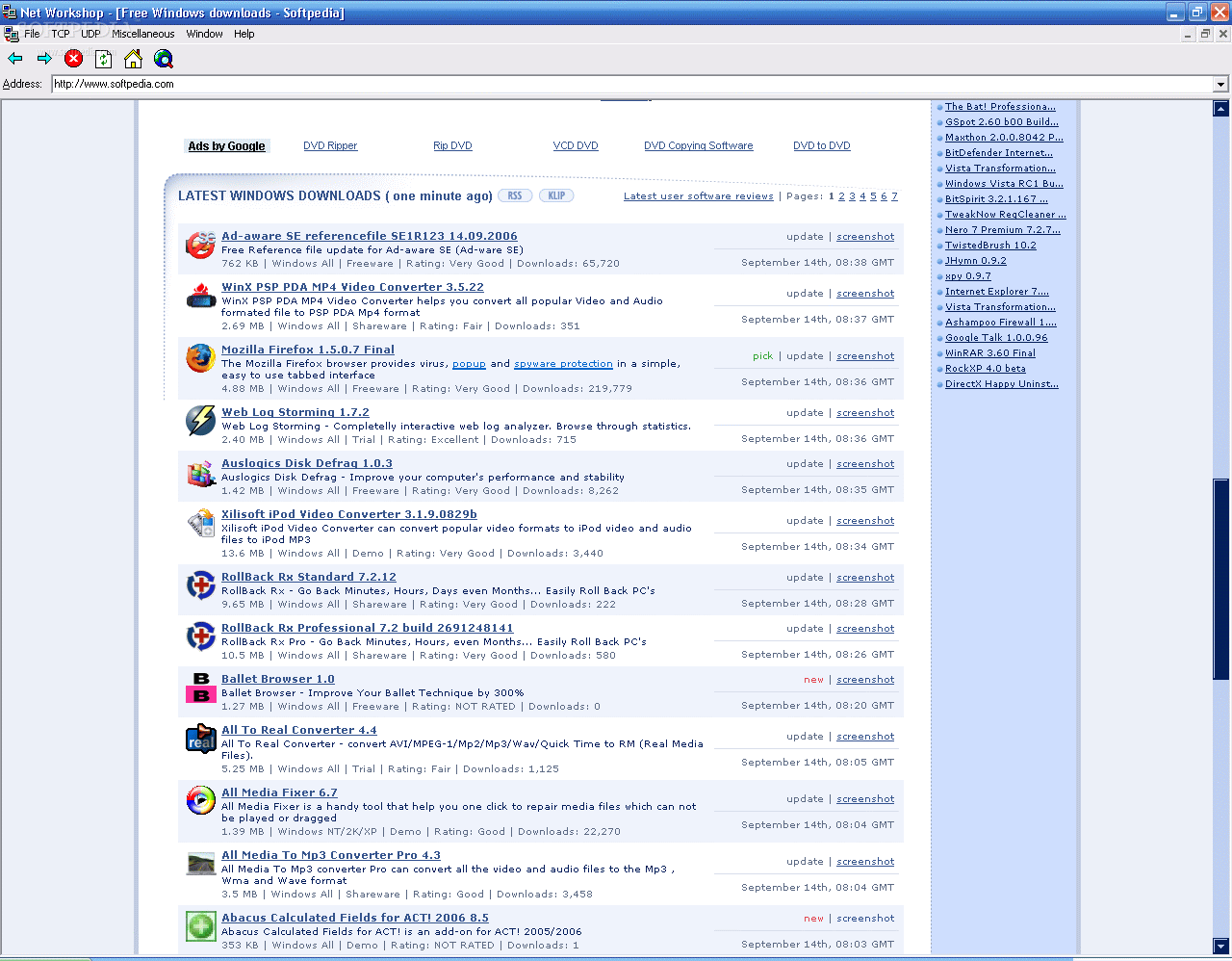The height and width of the screenshot is (961, 1232).
Task: Go to page 2 of latest downloads
Action: point(841,196)
